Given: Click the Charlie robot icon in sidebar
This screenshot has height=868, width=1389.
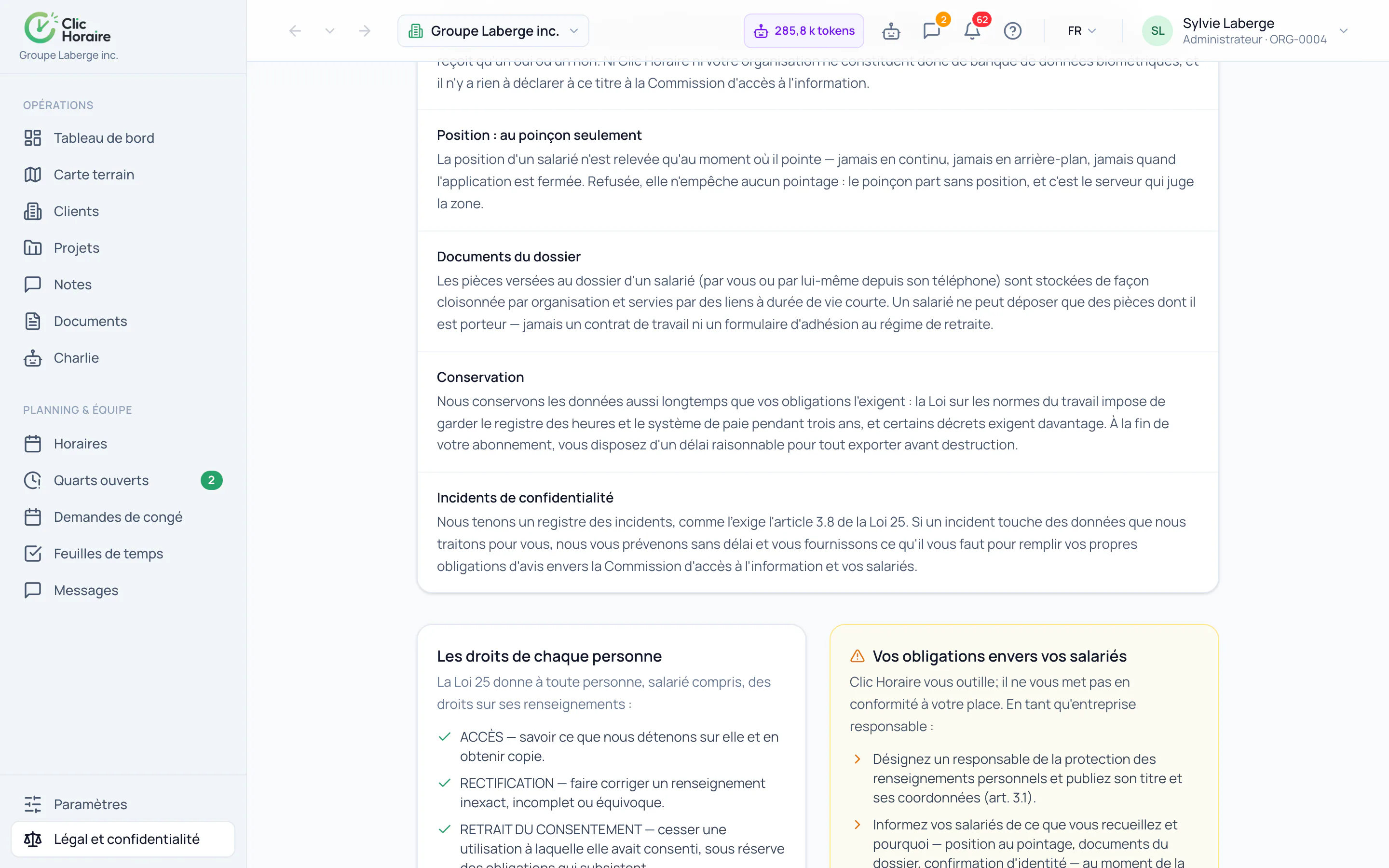Looking at the screenshot, I should (x=33, y=358).
